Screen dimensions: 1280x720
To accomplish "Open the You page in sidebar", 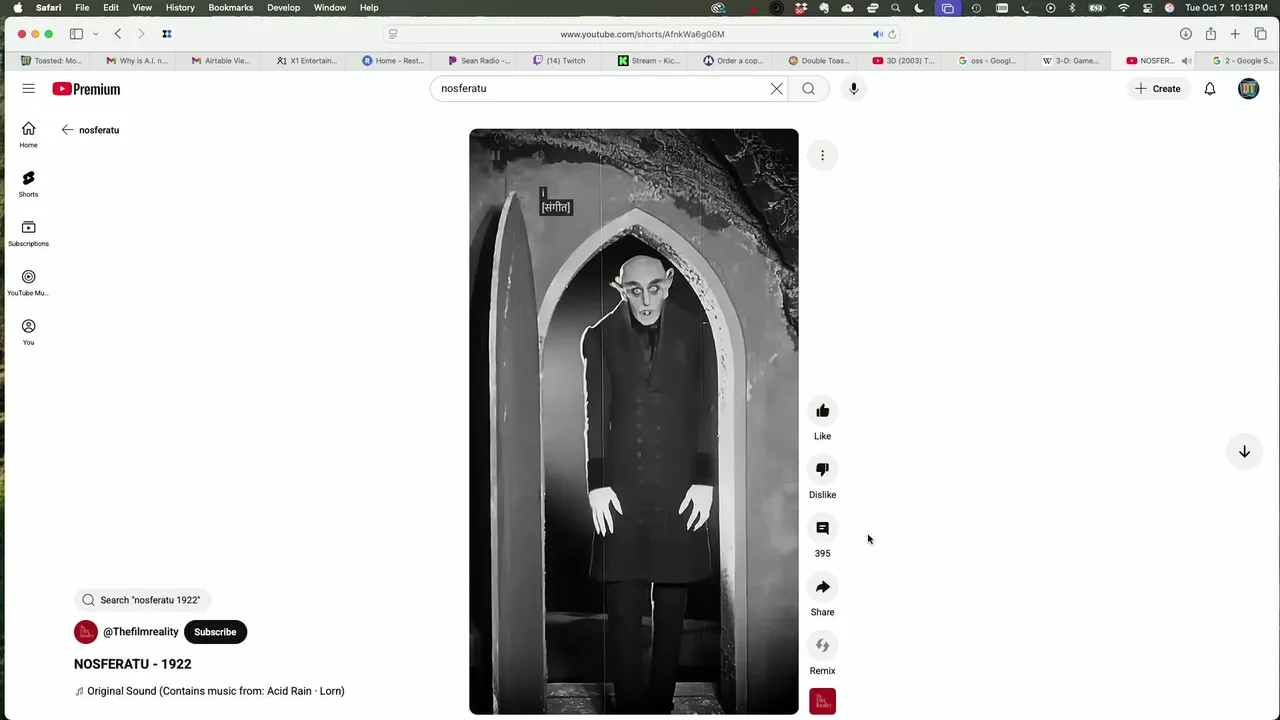I will tap(28, 332).
